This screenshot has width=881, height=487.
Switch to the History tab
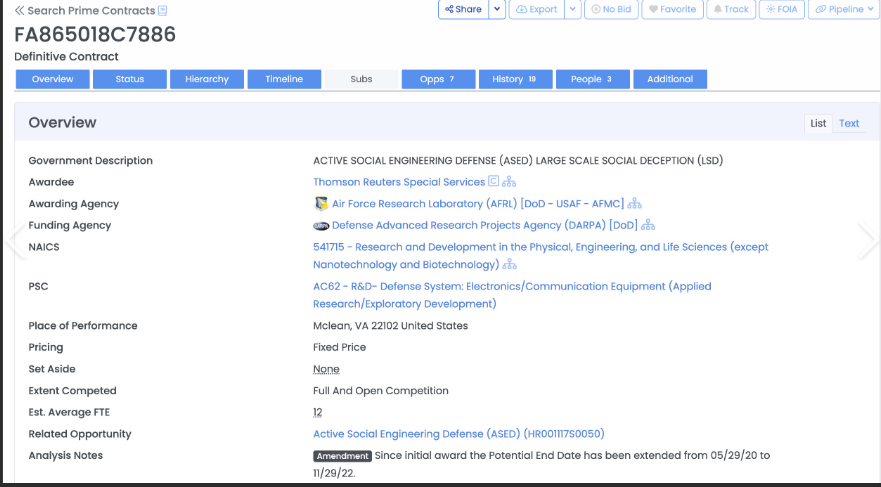tap(514, 79)
